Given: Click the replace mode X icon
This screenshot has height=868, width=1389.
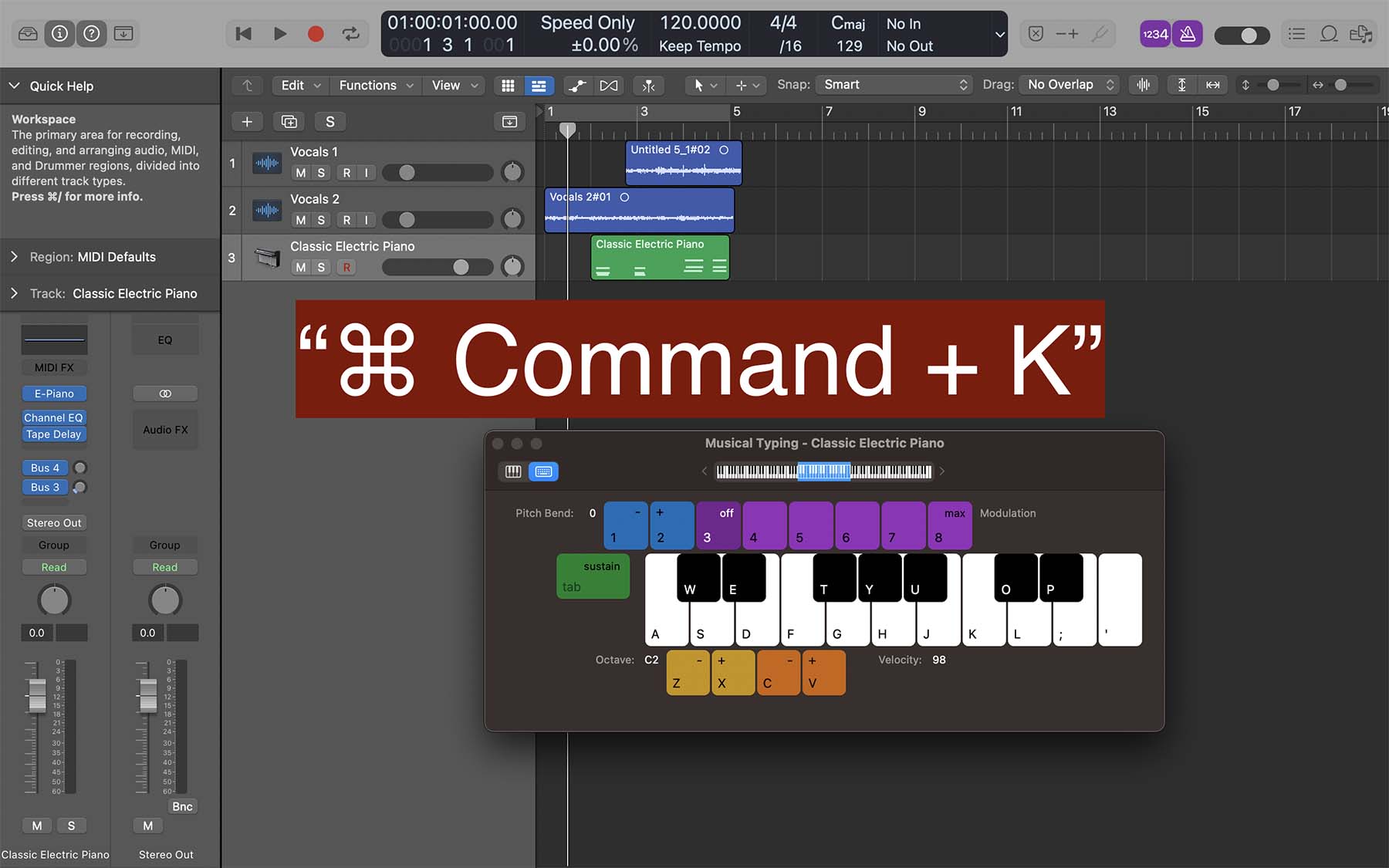Looking at the screenshot, I should tap(1036, 34).
